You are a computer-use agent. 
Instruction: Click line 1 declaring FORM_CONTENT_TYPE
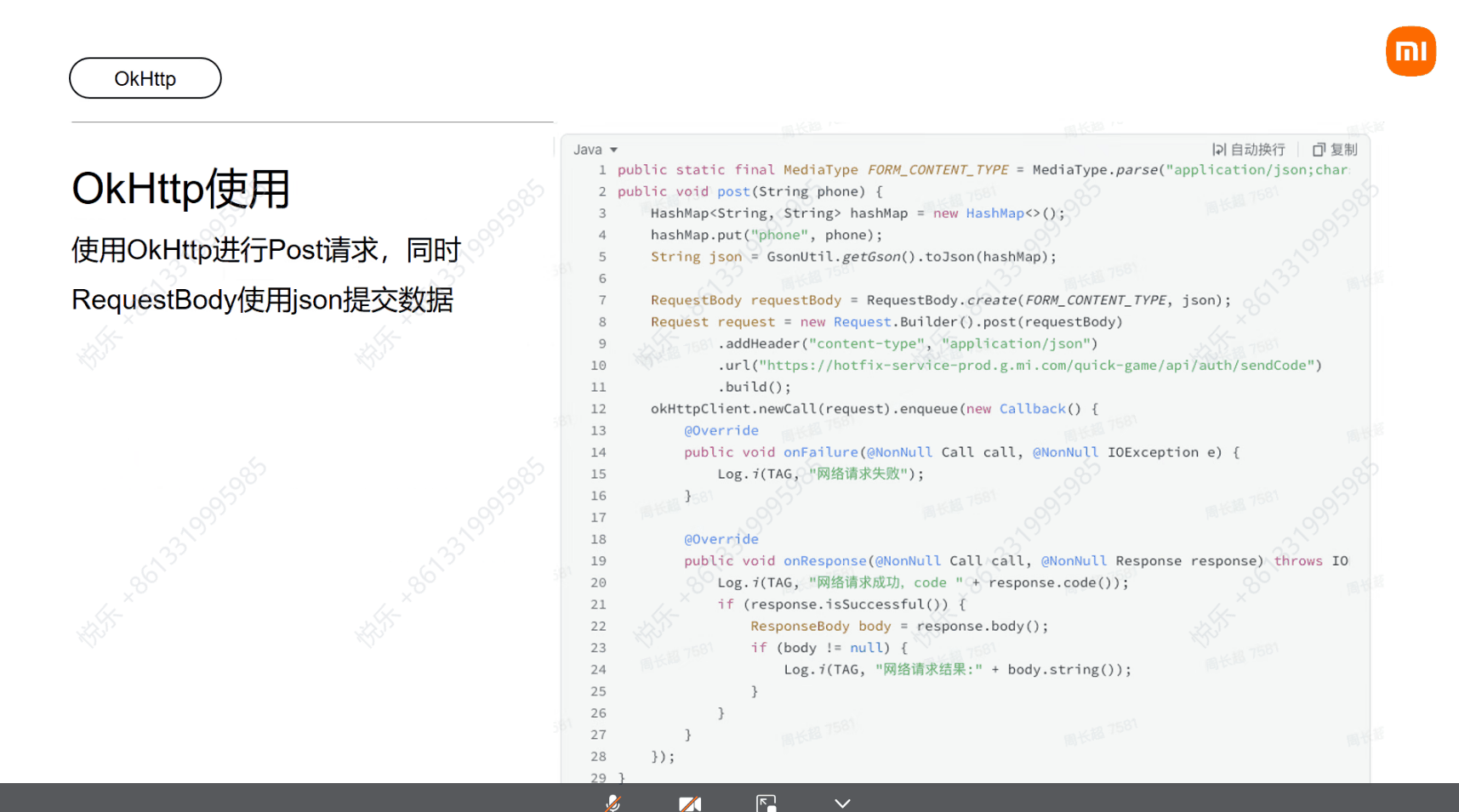[983, 170]
